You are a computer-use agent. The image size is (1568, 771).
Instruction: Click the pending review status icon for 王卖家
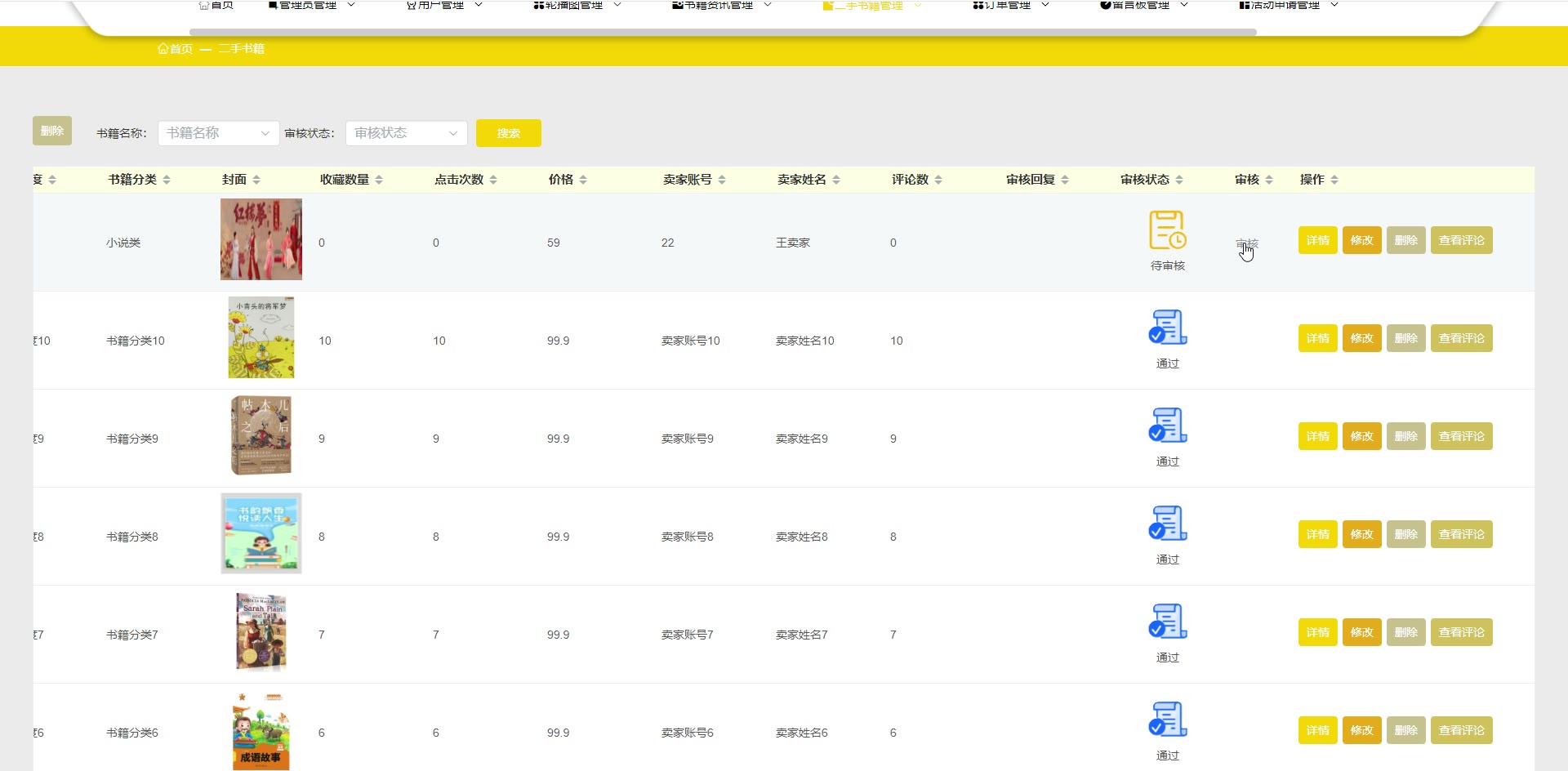[x=1167, y=230]
